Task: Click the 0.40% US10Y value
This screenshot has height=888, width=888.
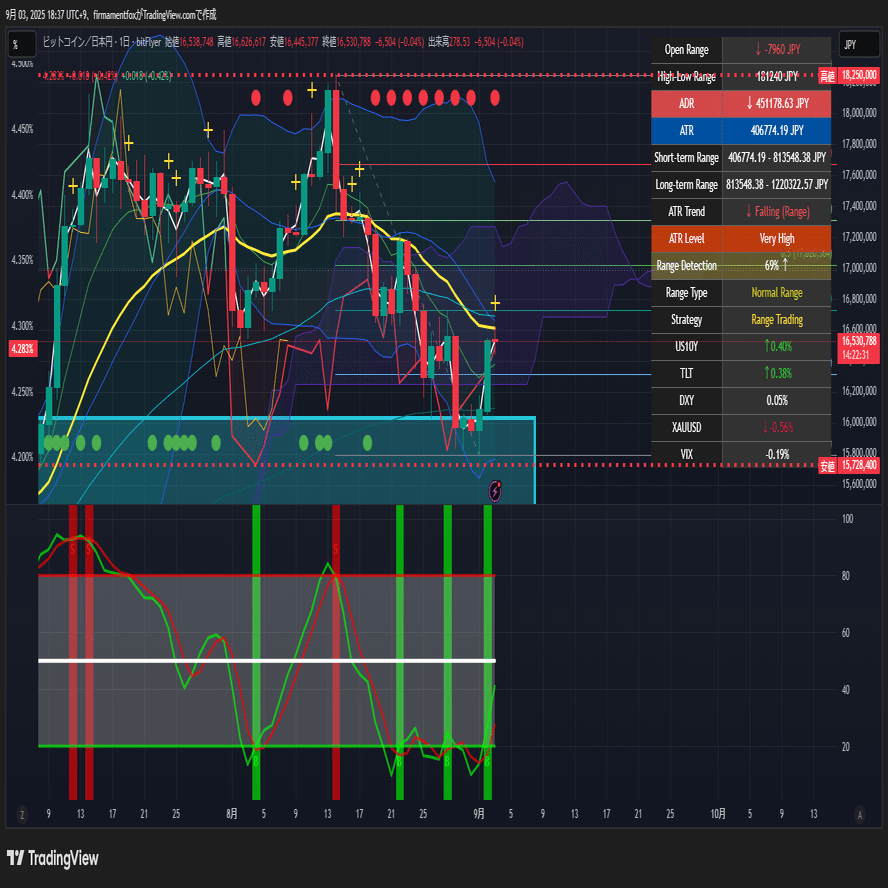Action: click(777, 346)
